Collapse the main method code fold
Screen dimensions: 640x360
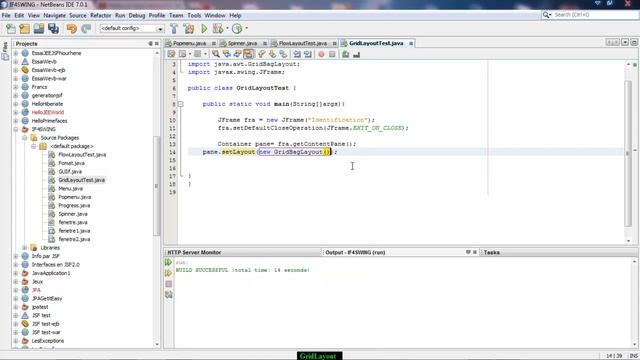(x=180, y=104)
